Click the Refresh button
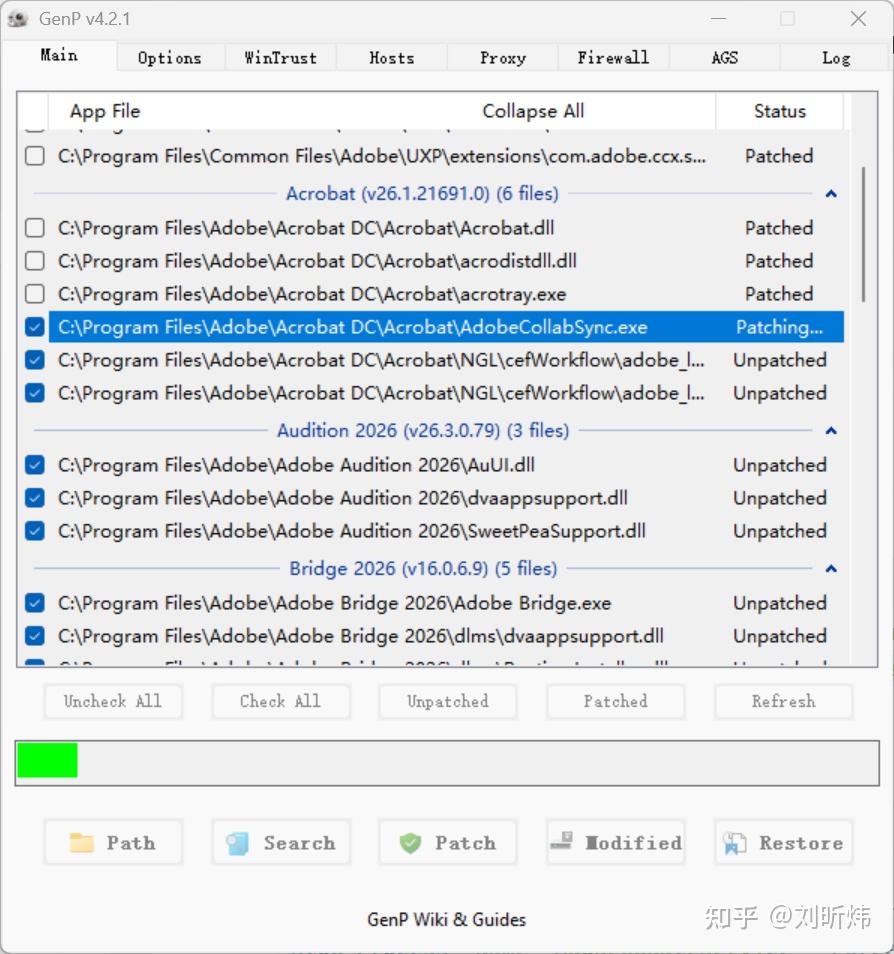Viewport: 894px width, 954px height. [784, 702]
